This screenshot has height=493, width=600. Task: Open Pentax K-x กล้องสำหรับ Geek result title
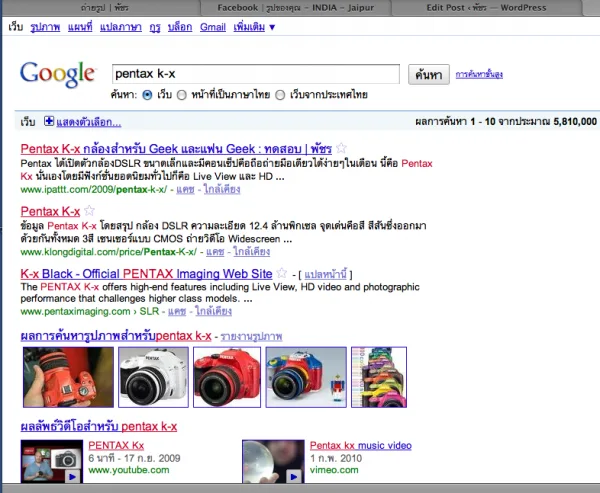point(176,149)
